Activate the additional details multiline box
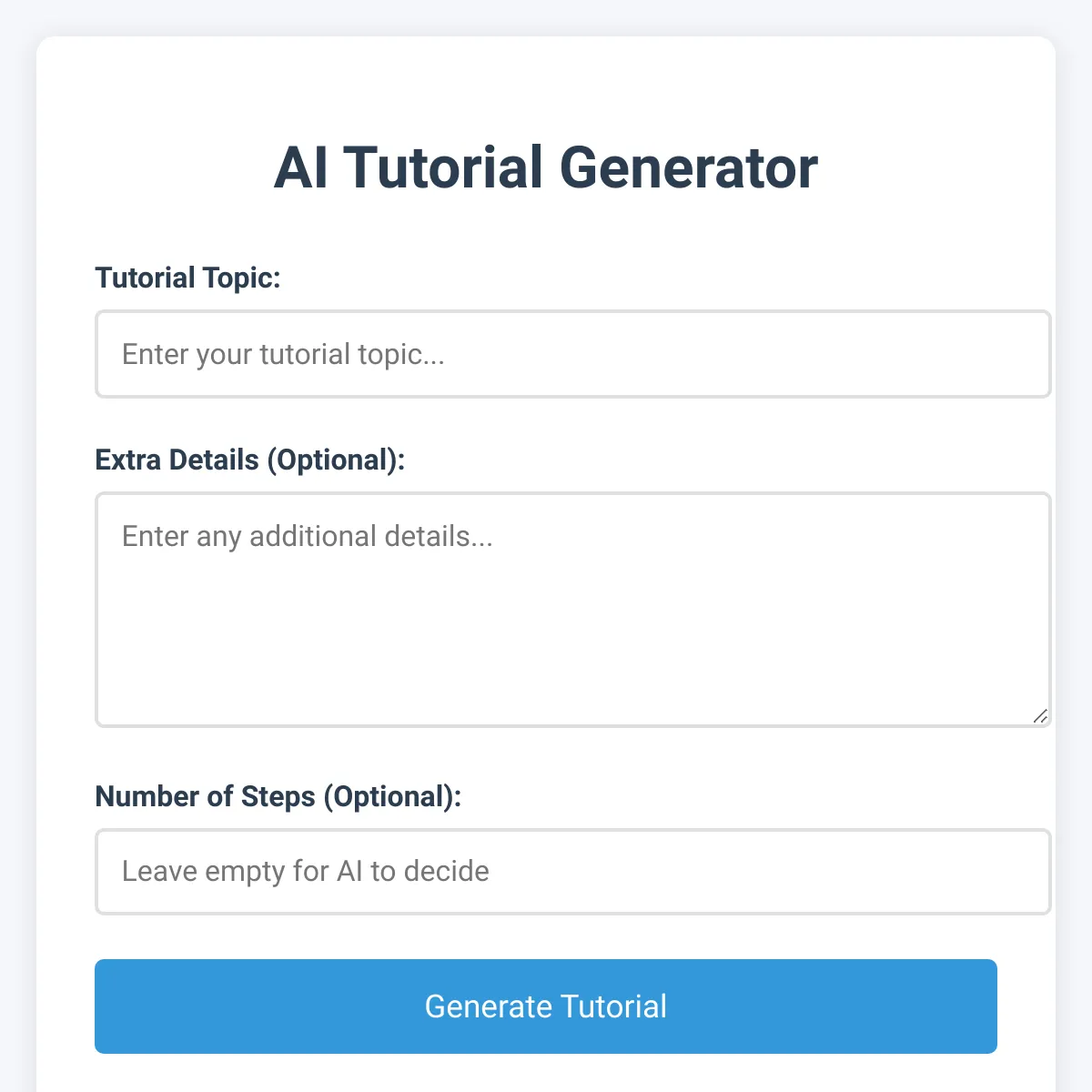This screenshot has width=1092, height=1092. [573, 610]
